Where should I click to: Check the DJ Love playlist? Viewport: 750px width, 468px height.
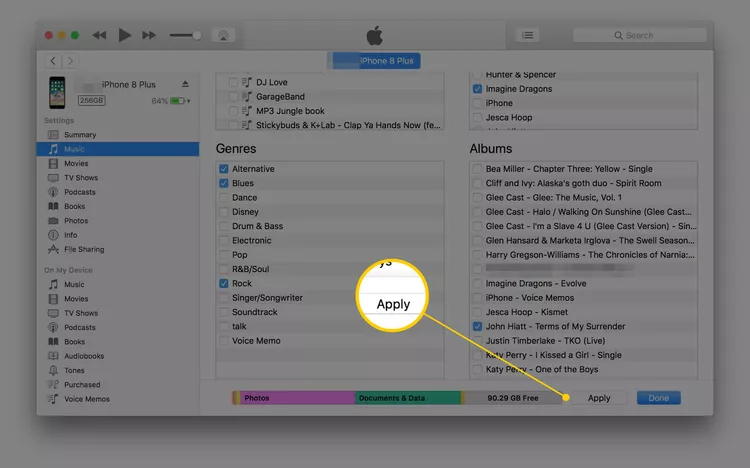[x=233, y=82]
